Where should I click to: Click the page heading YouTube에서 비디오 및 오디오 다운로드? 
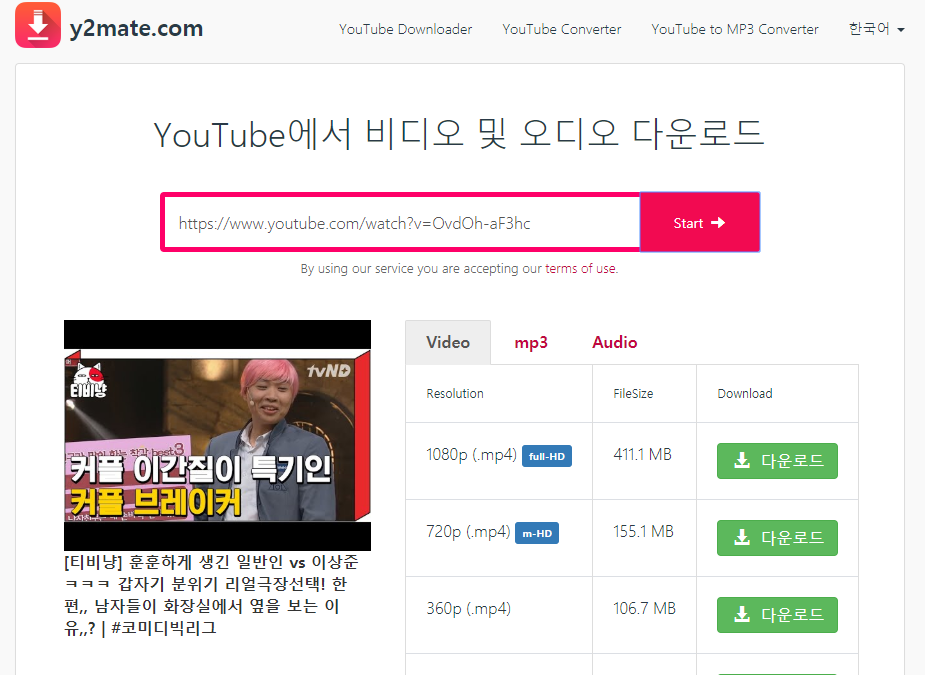click(459, 134)
